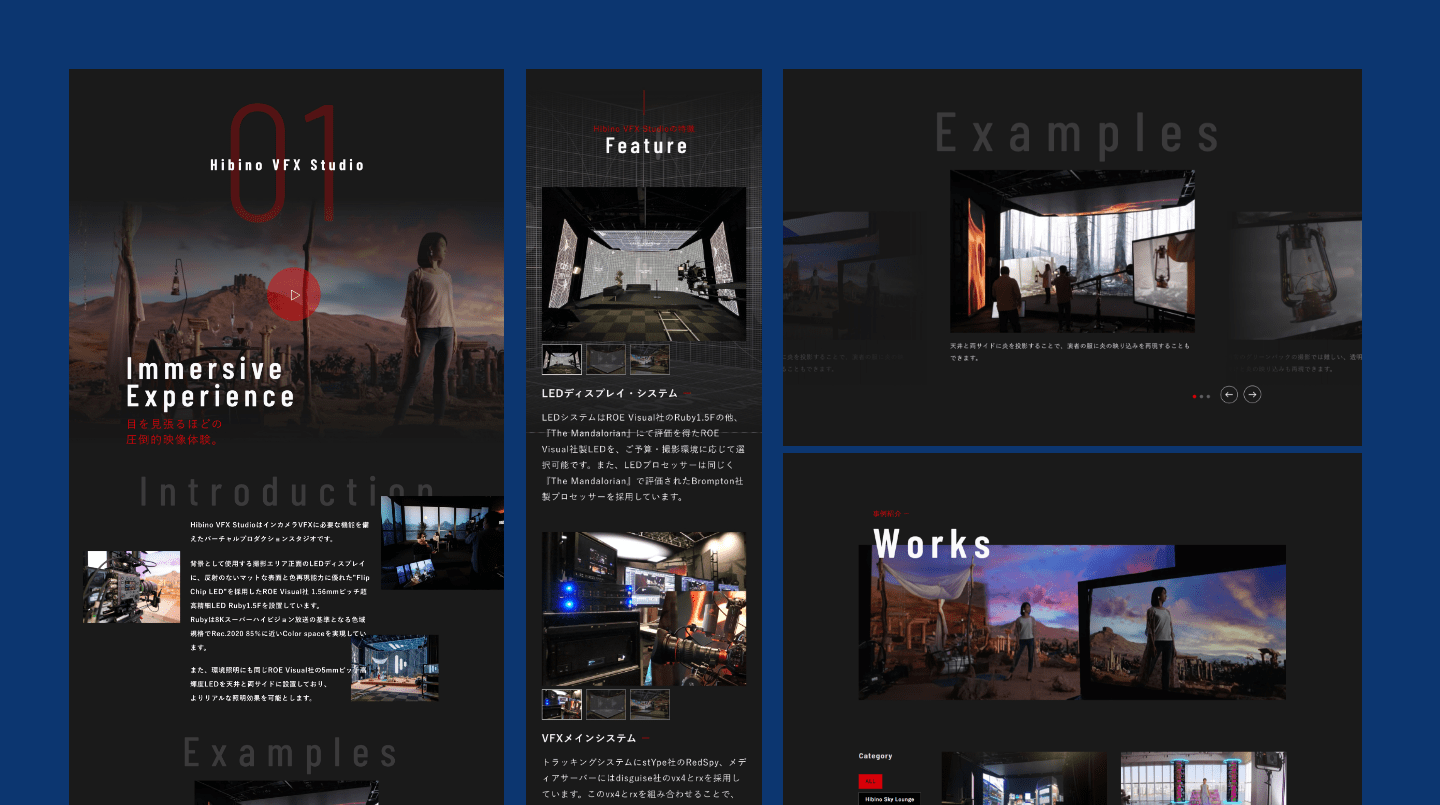The image size is (1440, 805).
Task: Open the large LED studio feature image
Action: point(644,264)
